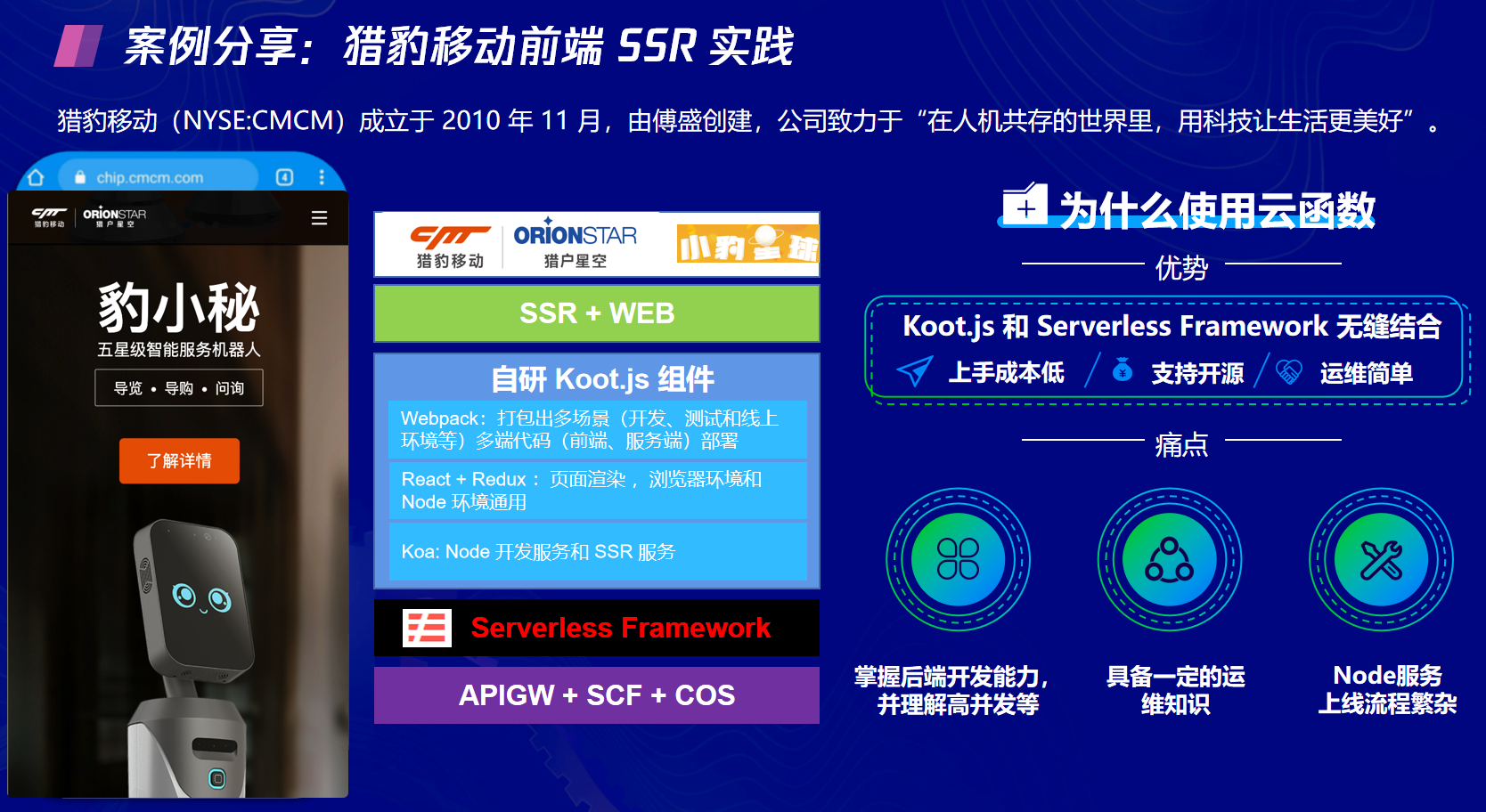Click the ORIONSTAR 猎户星空 logo in the banner
1486x812 pixels.
tap(575, 244)
